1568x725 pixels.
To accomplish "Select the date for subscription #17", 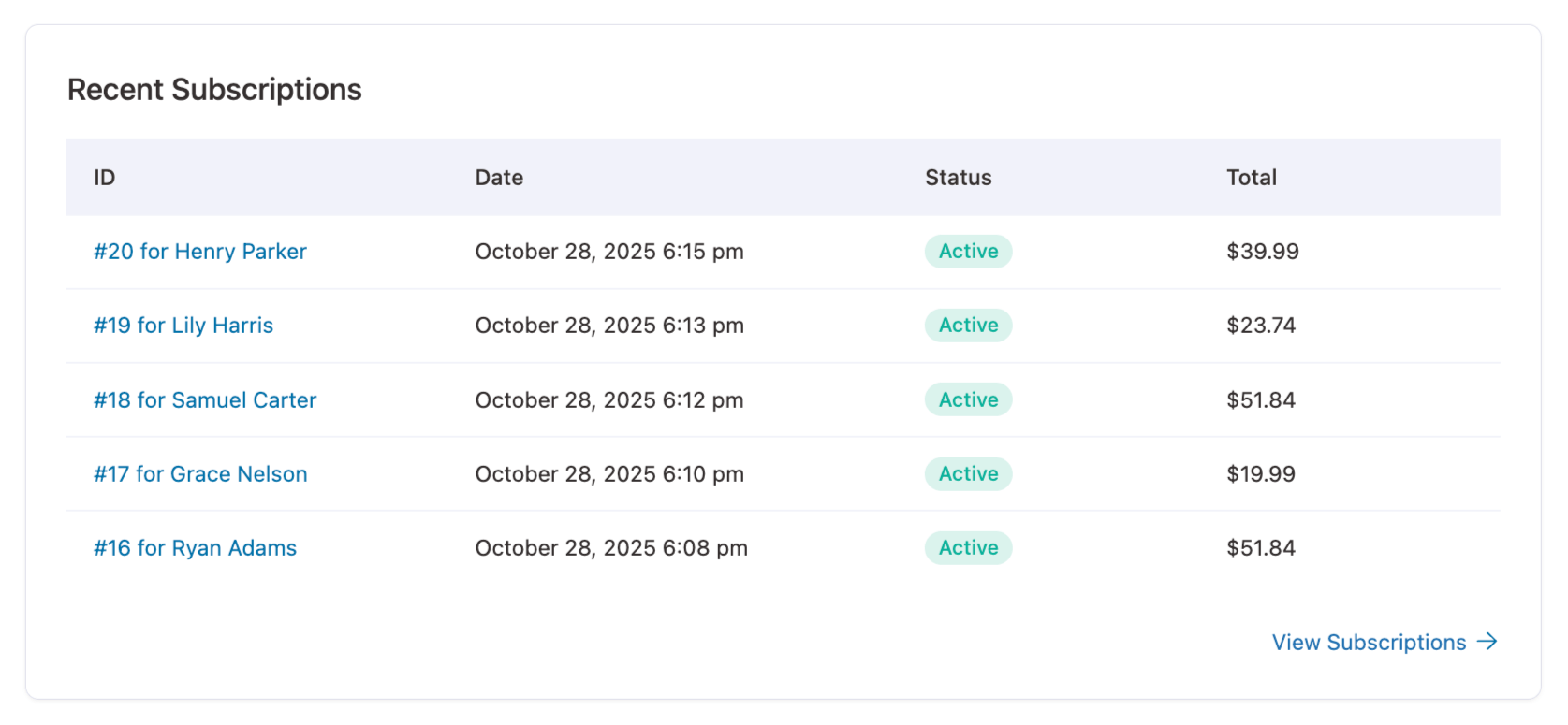I will coord(609,473).
